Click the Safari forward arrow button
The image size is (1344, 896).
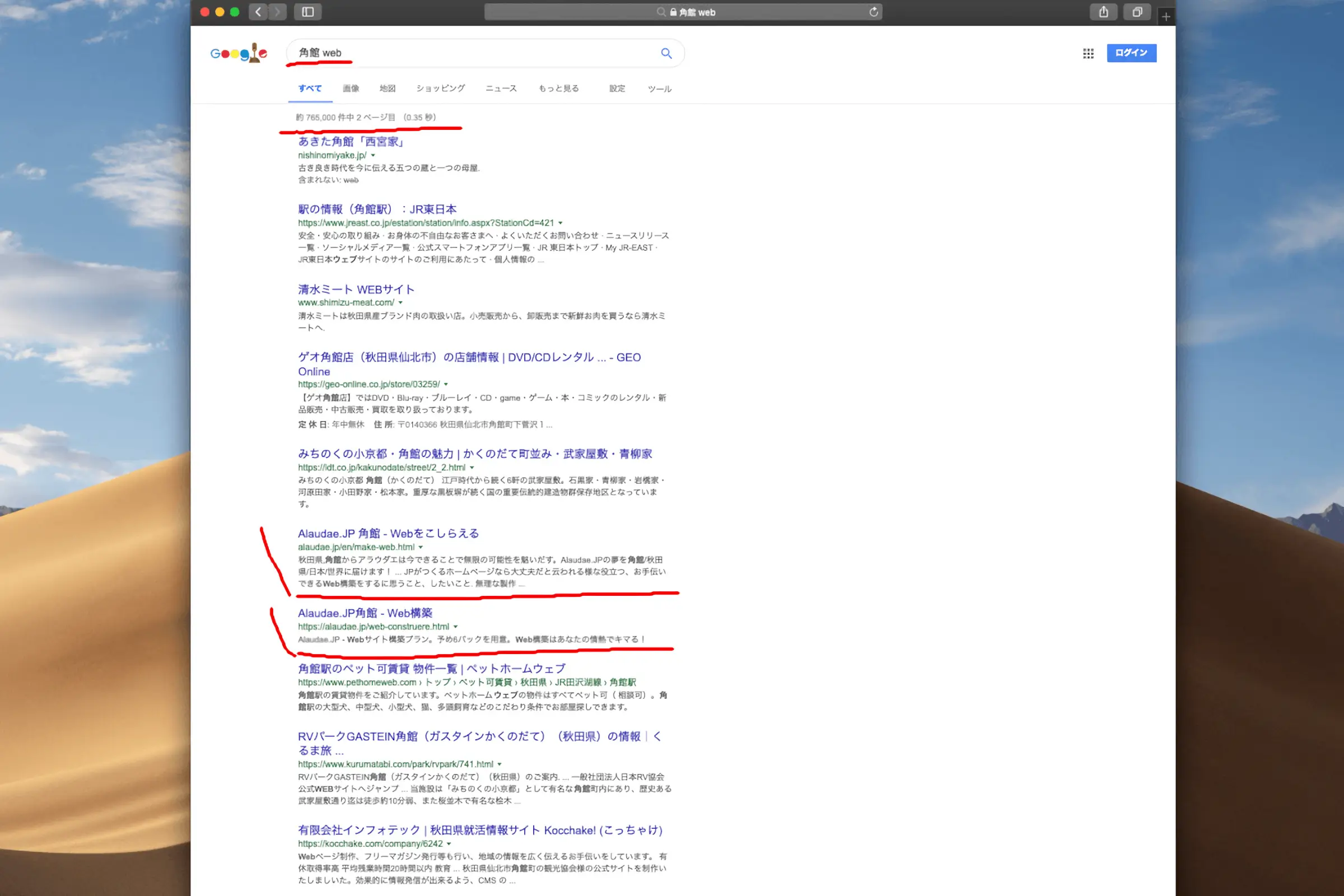tap(278, 12)
